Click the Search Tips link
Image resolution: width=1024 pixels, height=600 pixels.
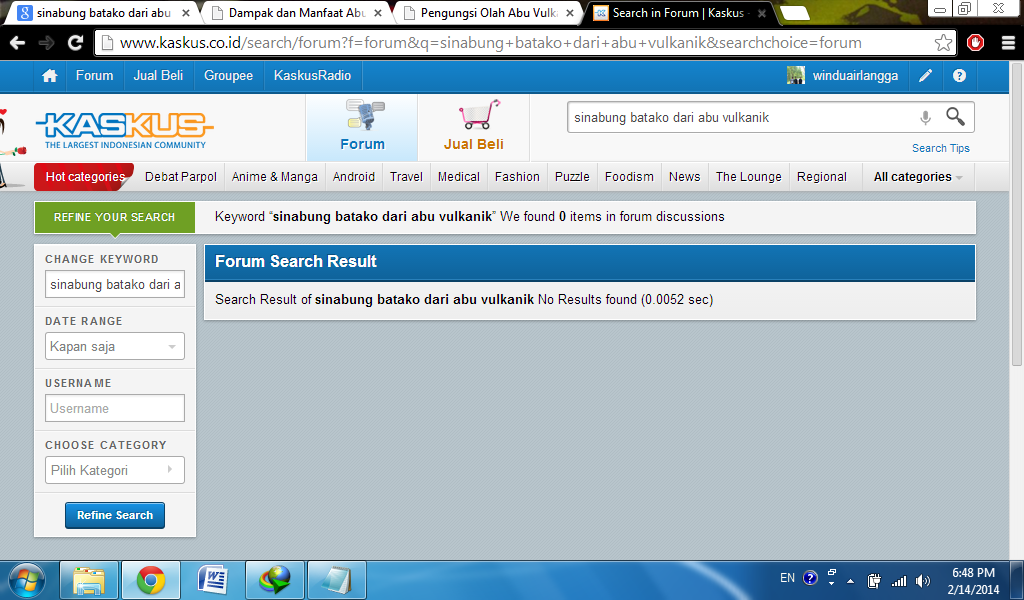coord(940,148)
